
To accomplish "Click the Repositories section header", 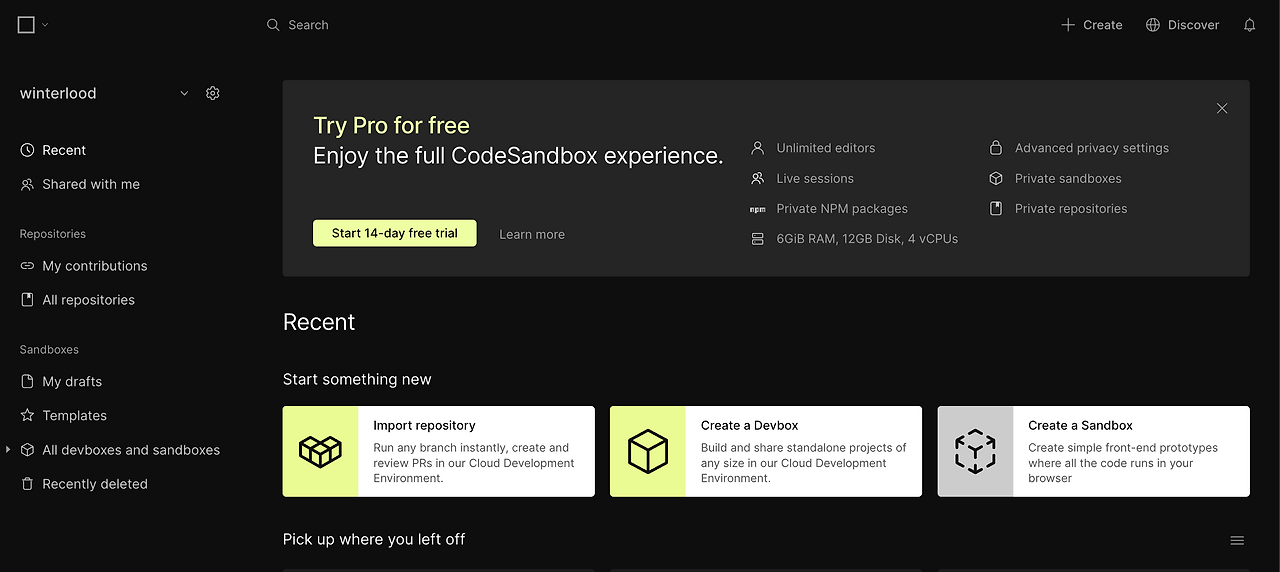I will [53, 234].
